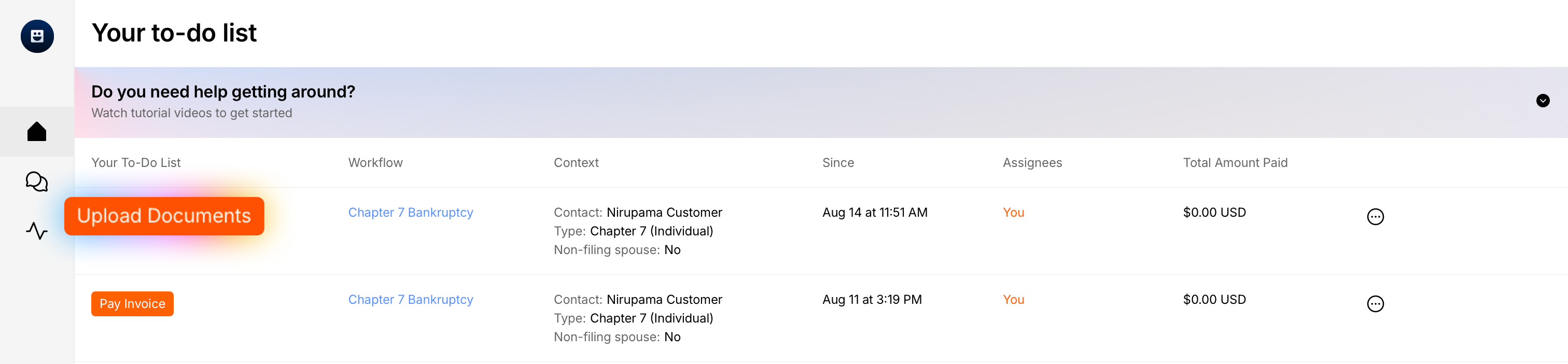Click the Workflow column header
The image size is (1568, 364).
click(x=375, y=162)
